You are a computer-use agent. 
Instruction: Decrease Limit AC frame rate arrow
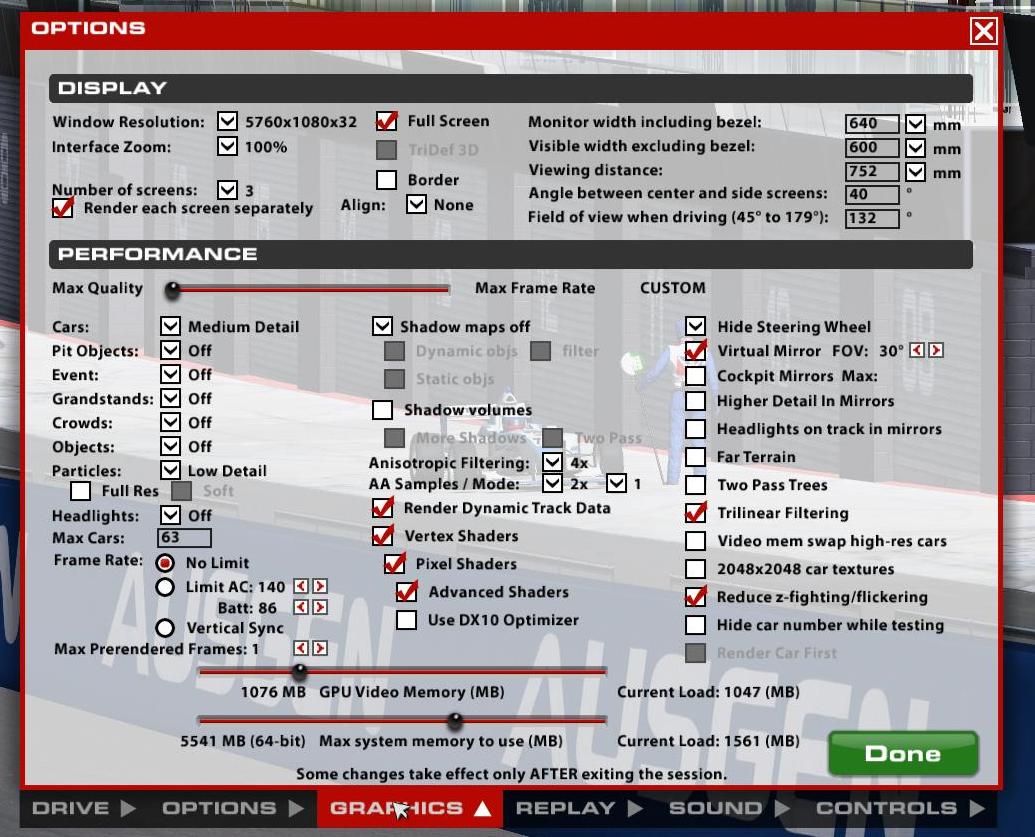(x=301, y=587)
